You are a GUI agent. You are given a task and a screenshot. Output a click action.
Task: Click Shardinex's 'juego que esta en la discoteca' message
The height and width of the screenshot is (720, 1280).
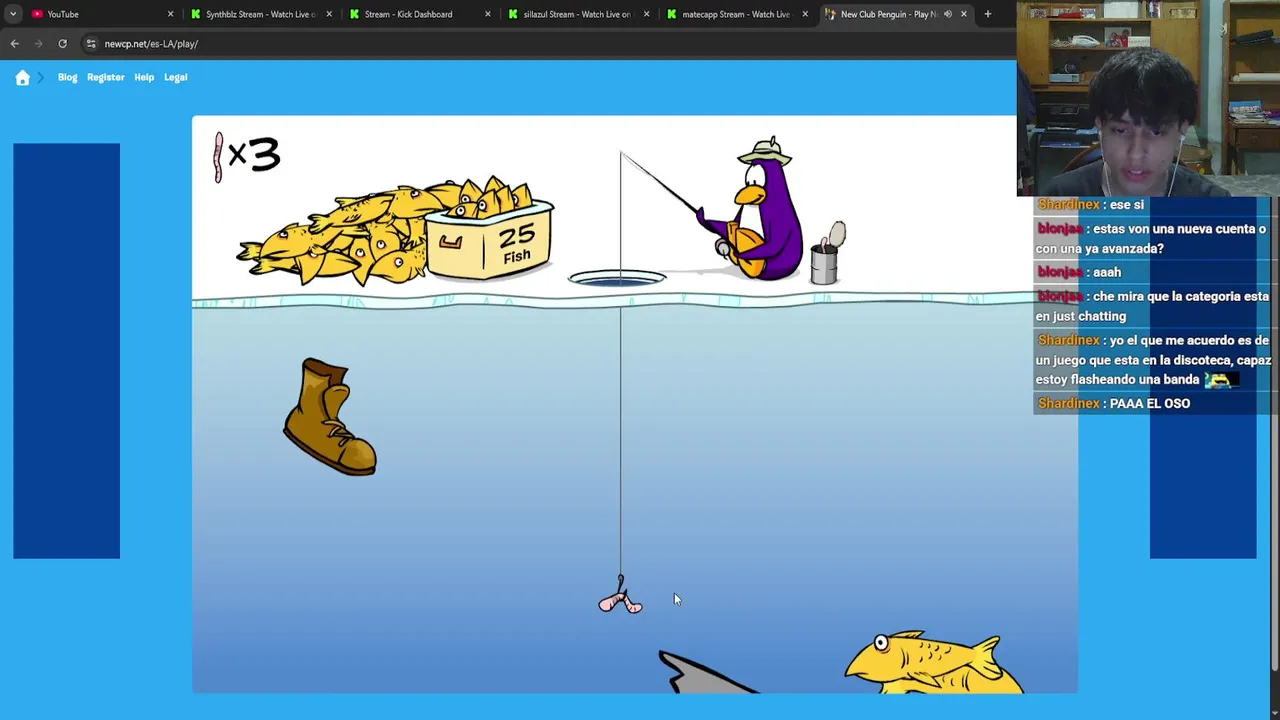click(x=1153, y=360)
